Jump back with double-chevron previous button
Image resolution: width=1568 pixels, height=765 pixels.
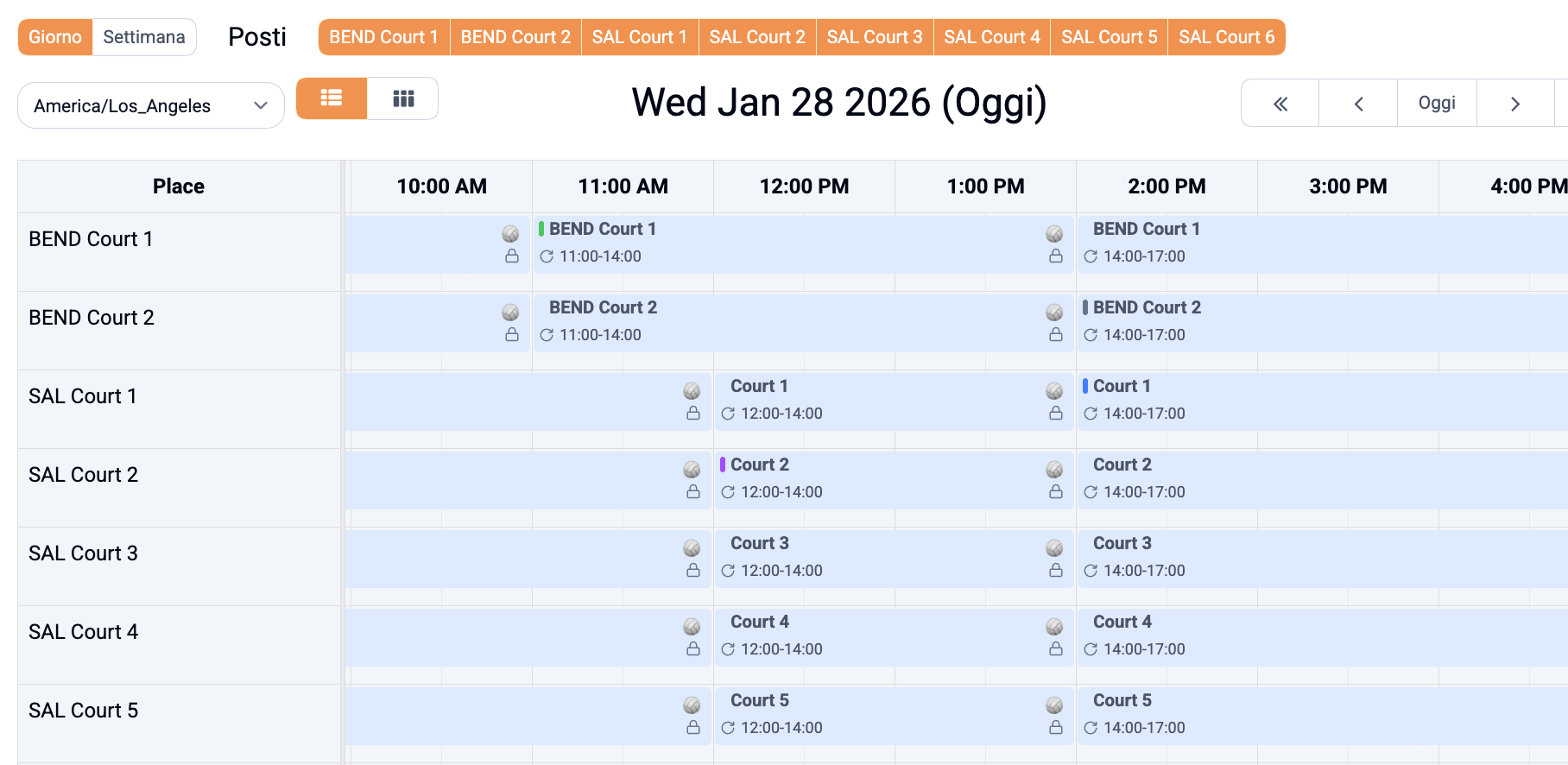click(1280, 104)
